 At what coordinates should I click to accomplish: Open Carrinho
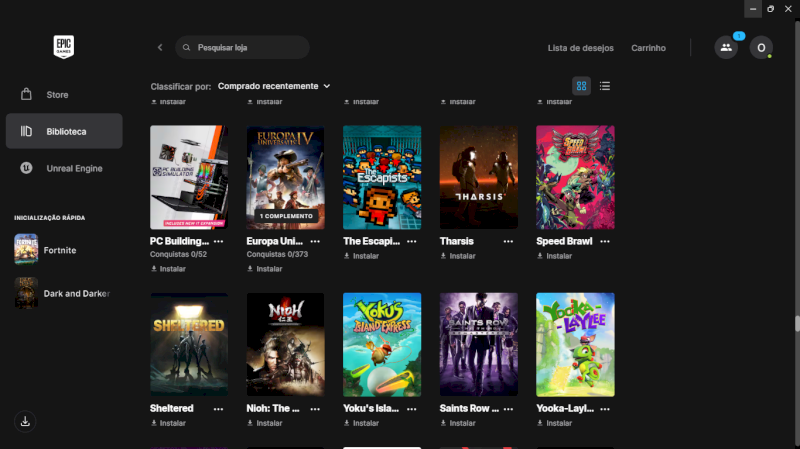pyautogui.click(x=648, y=48)
